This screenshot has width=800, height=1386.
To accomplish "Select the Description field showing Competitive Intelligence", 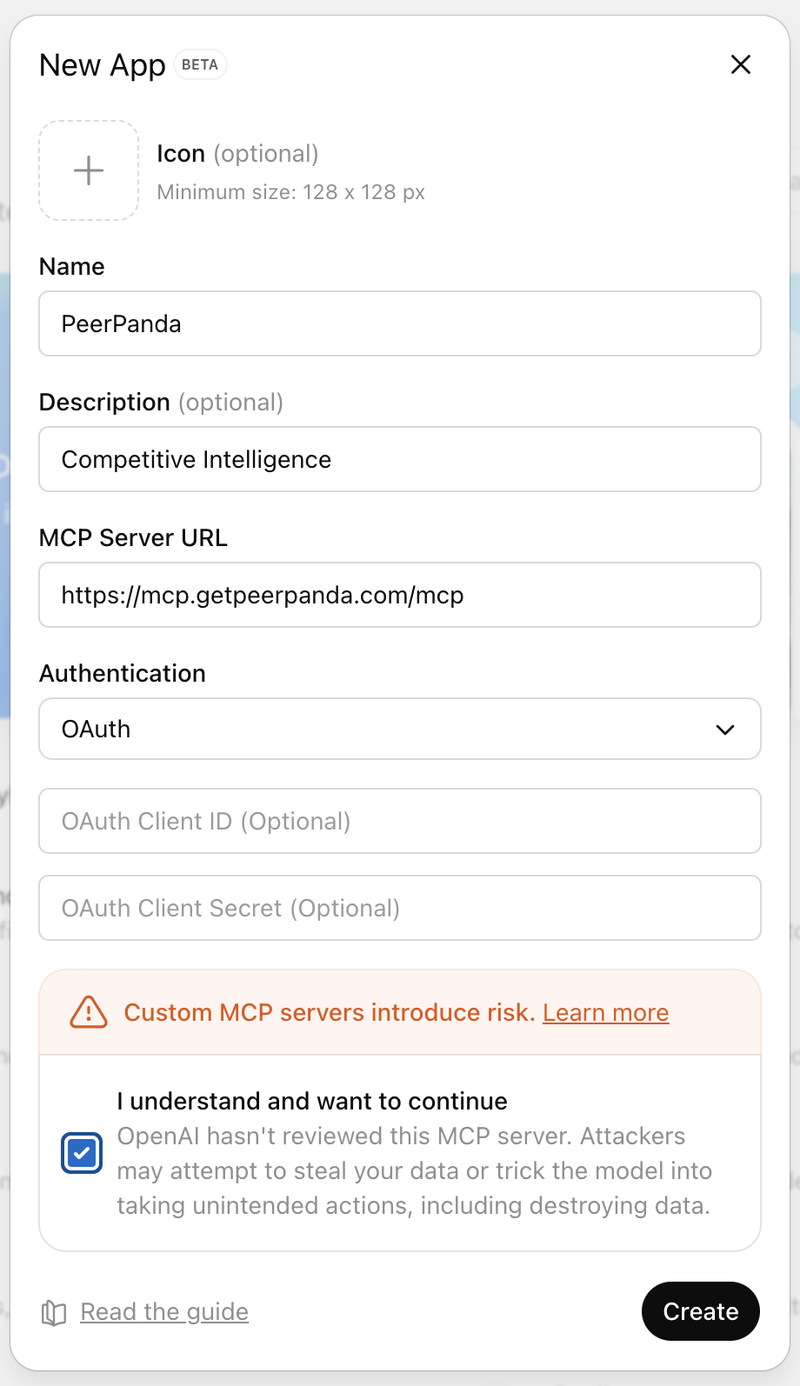I will click(400, 459).
